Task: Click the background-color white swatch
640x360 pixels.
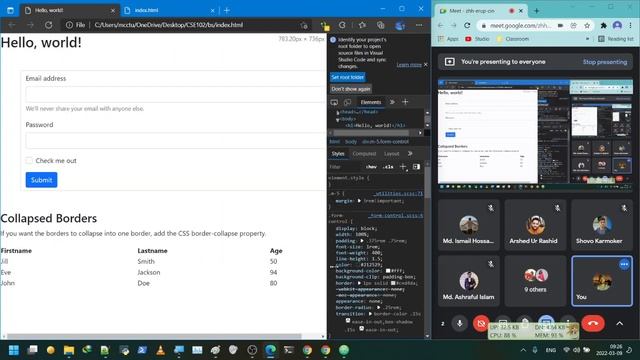Action: point(388,271)
